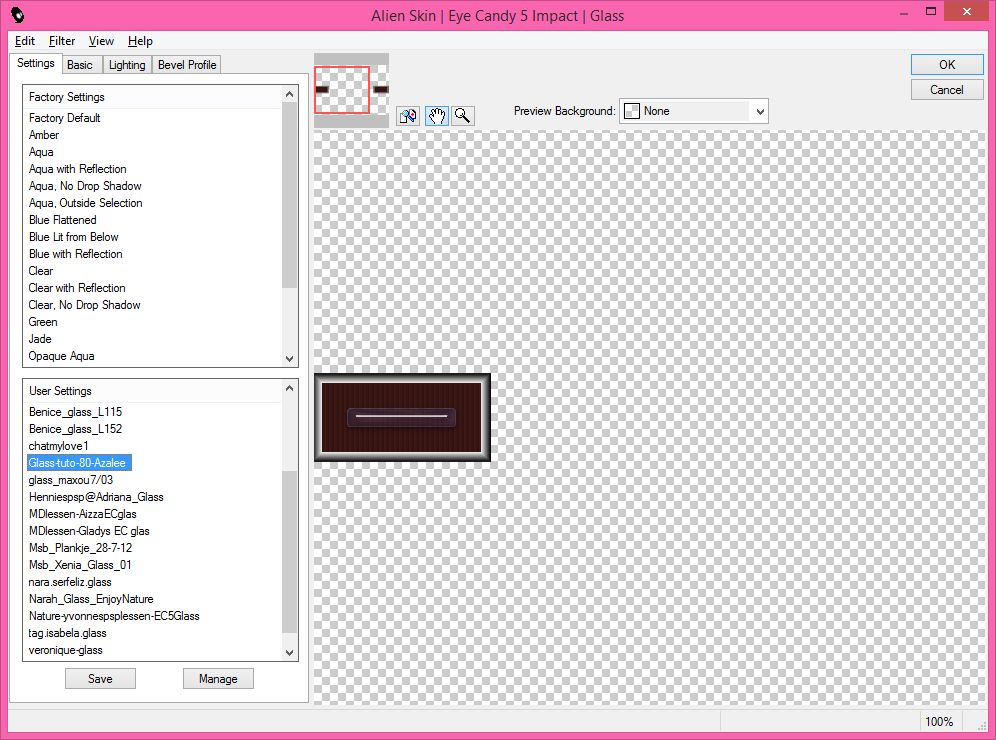Select Benice_glass_L115 user setting
Screen dimensions: 996x740
(x=76, y=412)
